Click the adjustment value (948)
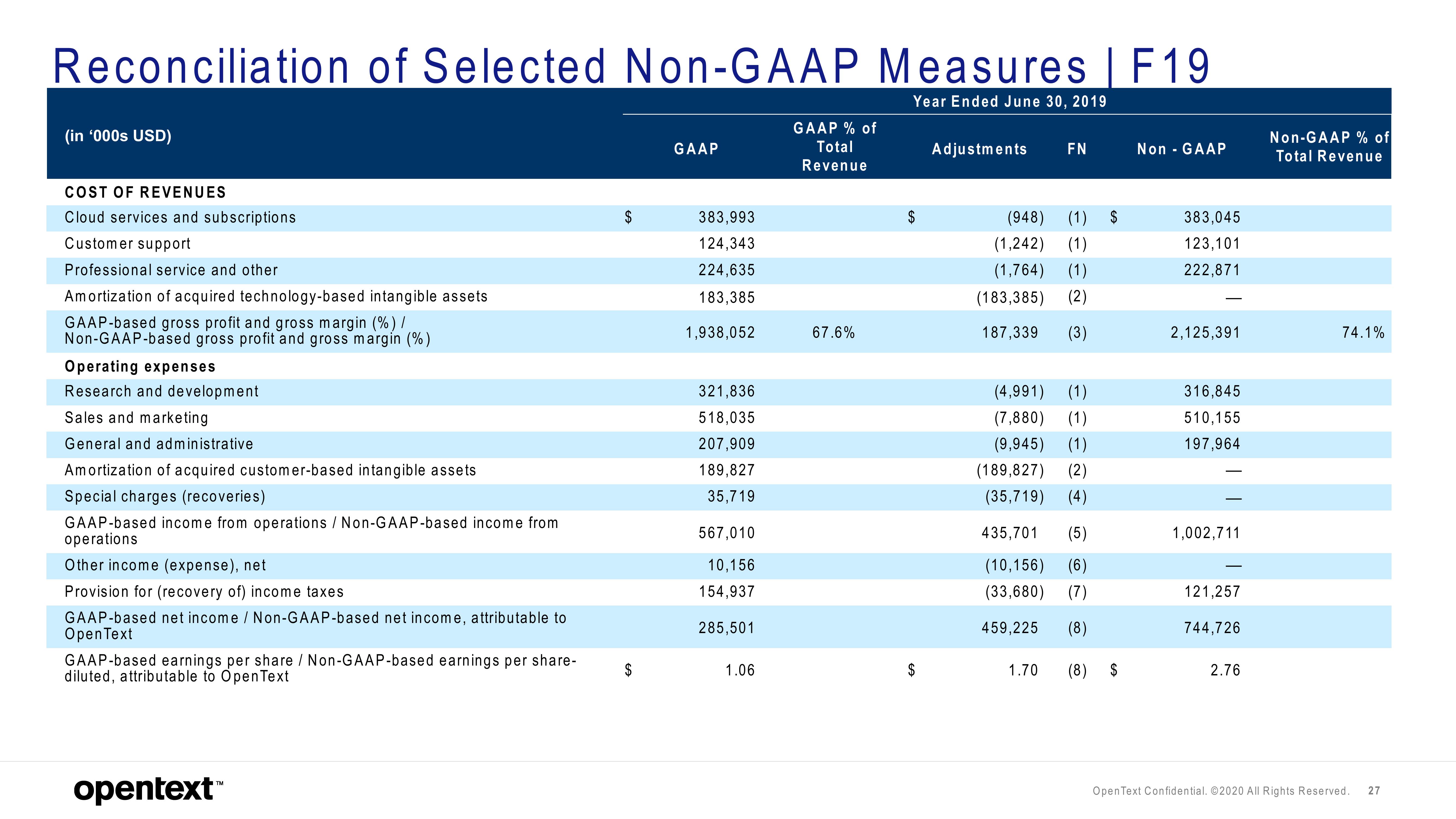Viewport: 1456px width, 819px height. [1026, 218]
